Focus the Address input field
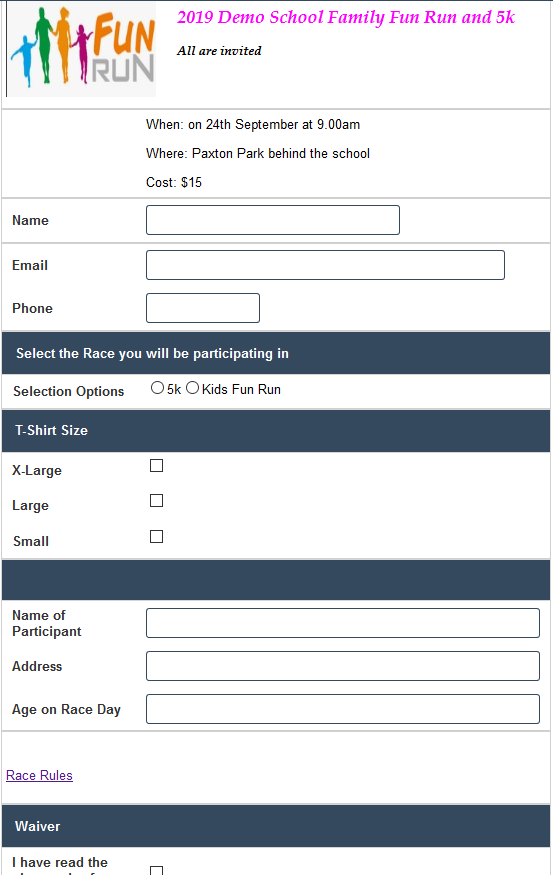Image resolution: width=553 pixels, height=875 pixels. coord(343,666)
